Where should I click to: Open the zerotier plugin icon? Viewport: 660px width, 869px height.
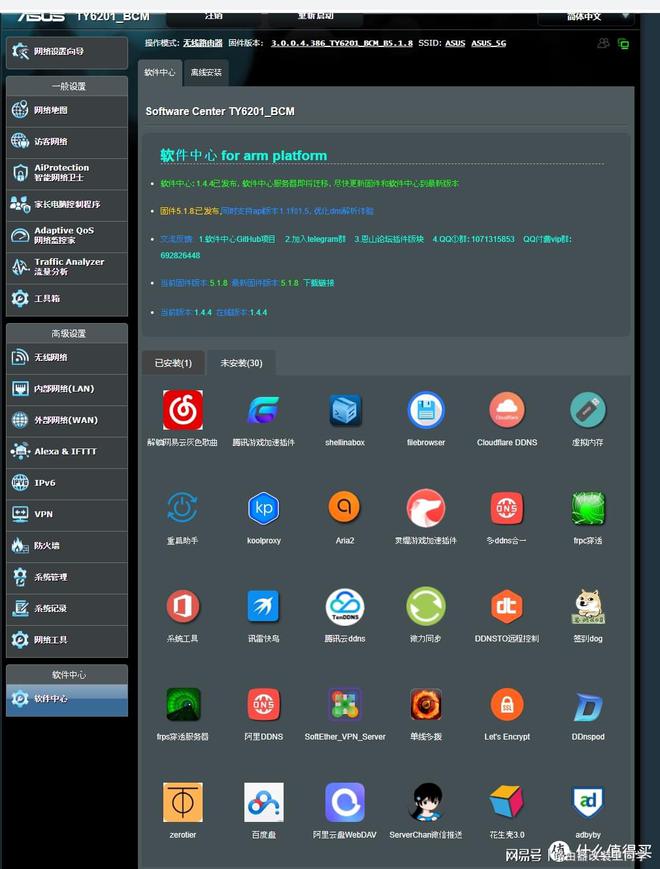182,802
